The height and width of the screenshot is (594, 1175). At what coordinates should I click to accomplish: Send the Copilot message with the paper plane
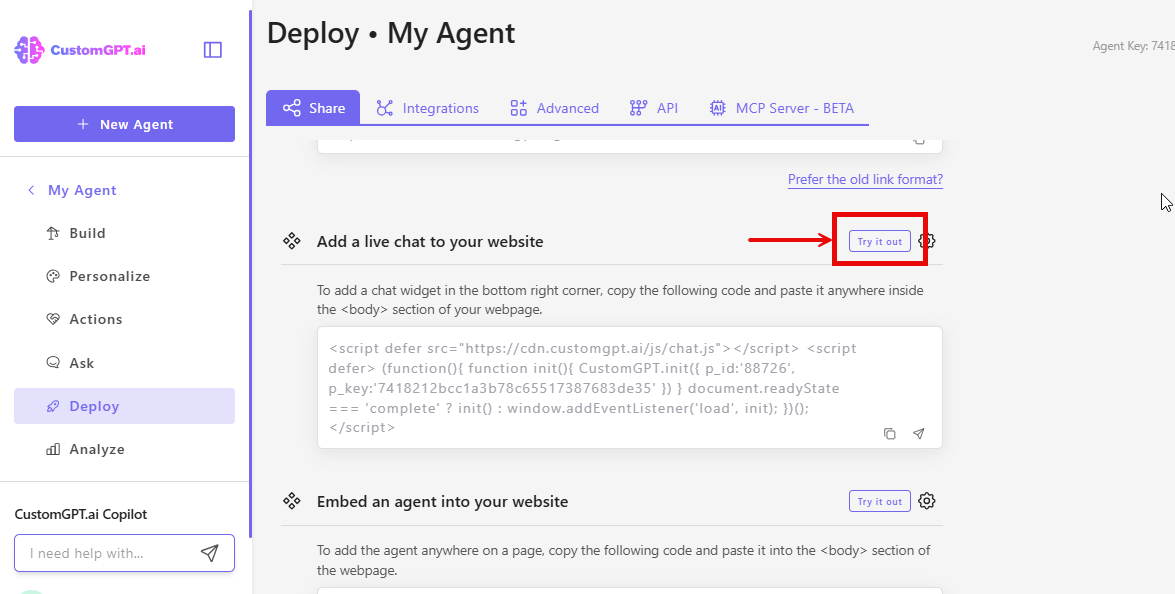pyautogui.click(x=210, y=554)
